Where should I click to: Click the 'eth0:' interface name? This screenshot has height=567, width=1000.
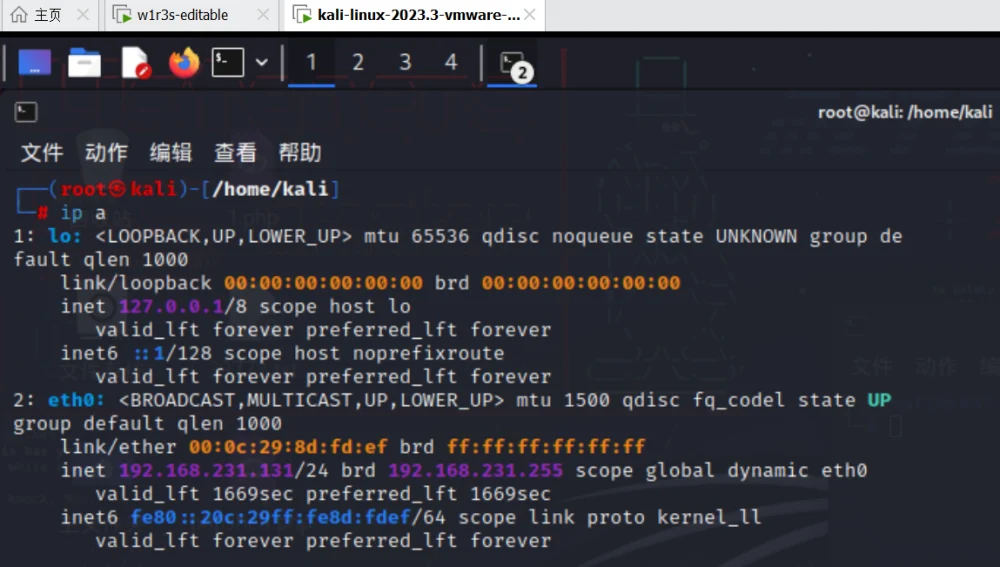click(x=76, y=400)
